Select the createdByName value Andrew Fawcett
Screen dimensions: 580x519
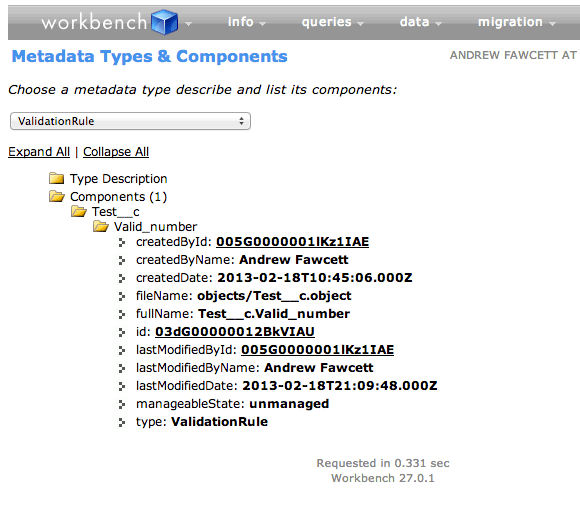point(294,260)
